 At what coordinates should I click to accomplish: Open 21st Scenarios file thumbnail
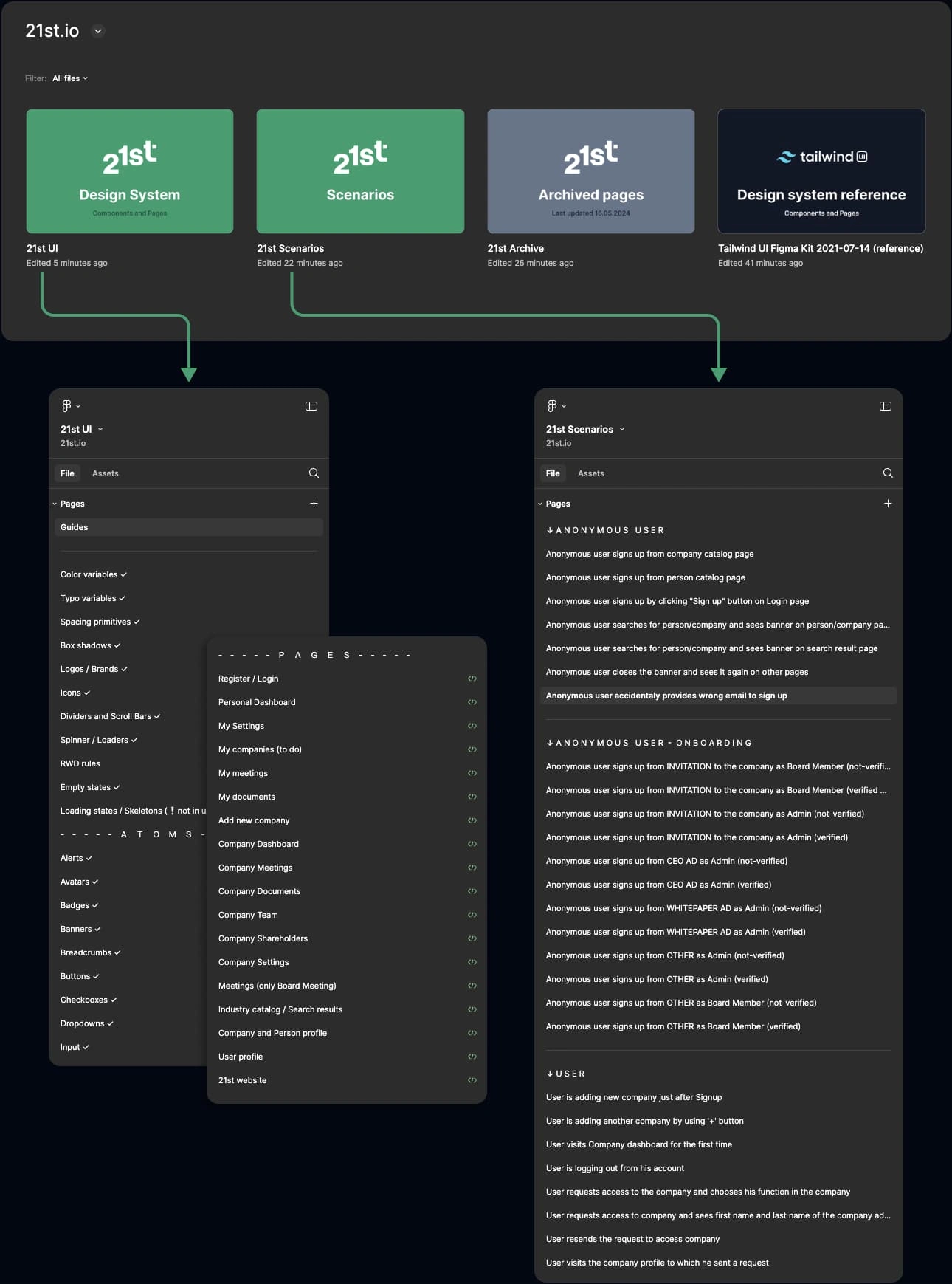[360, 171]
